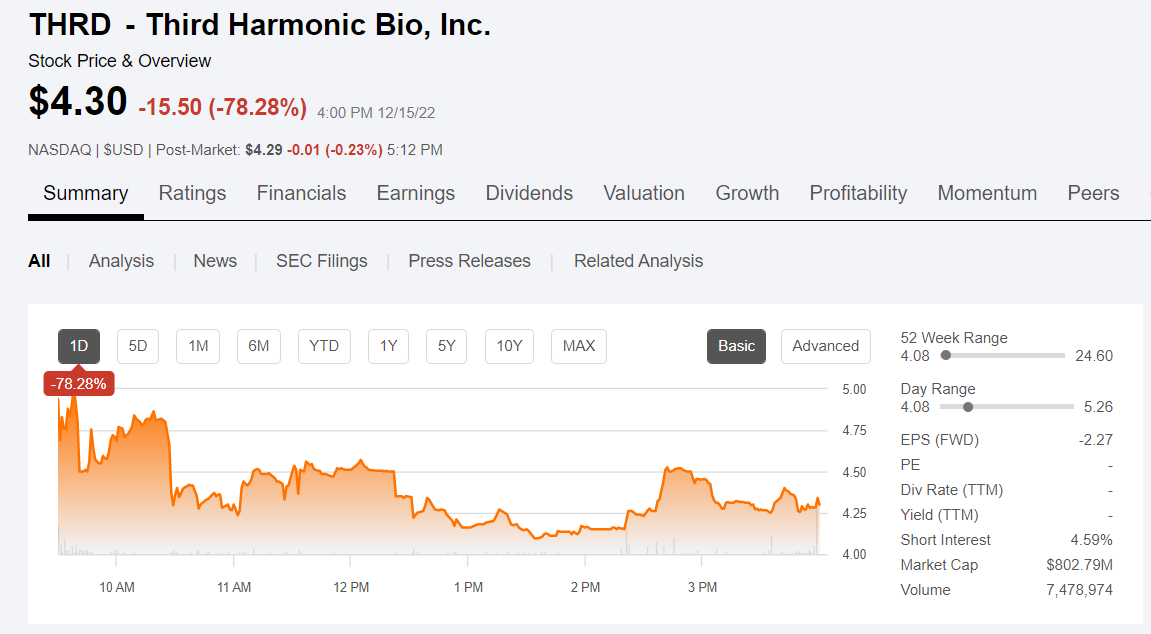Click the -78.28% chart change badge
The height and width of the screenshot is (634, 1151).
pos(79,383)
